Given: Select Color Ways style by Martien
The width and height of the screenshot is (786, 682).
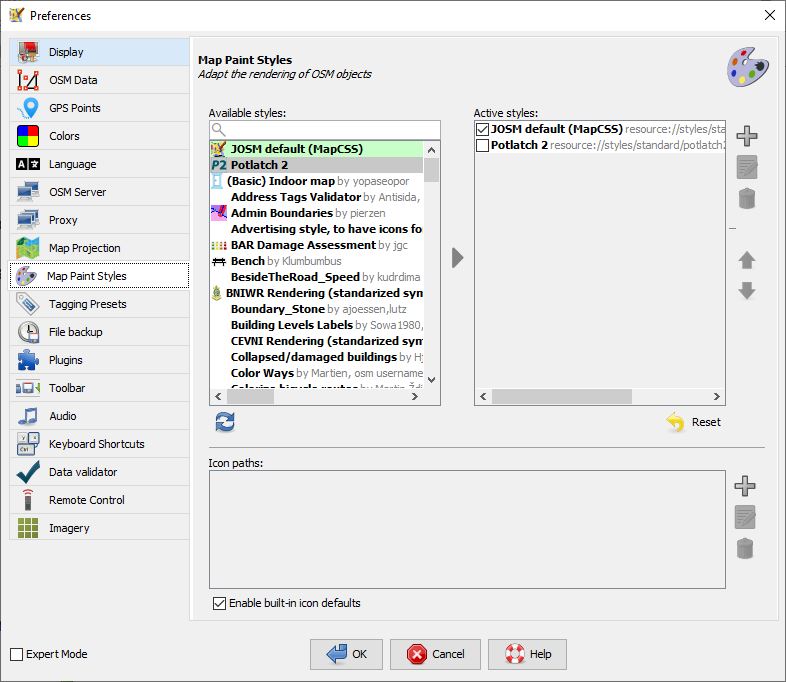Looking at the screenshot, I should point(317,374).
